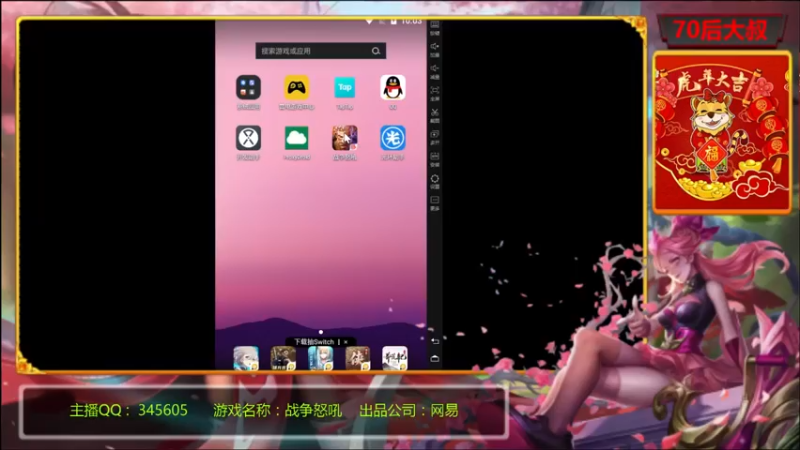The height and width of the screenshot is (450, 800).
Task: Open the QQ penguin app
Action: coord(393,87)
